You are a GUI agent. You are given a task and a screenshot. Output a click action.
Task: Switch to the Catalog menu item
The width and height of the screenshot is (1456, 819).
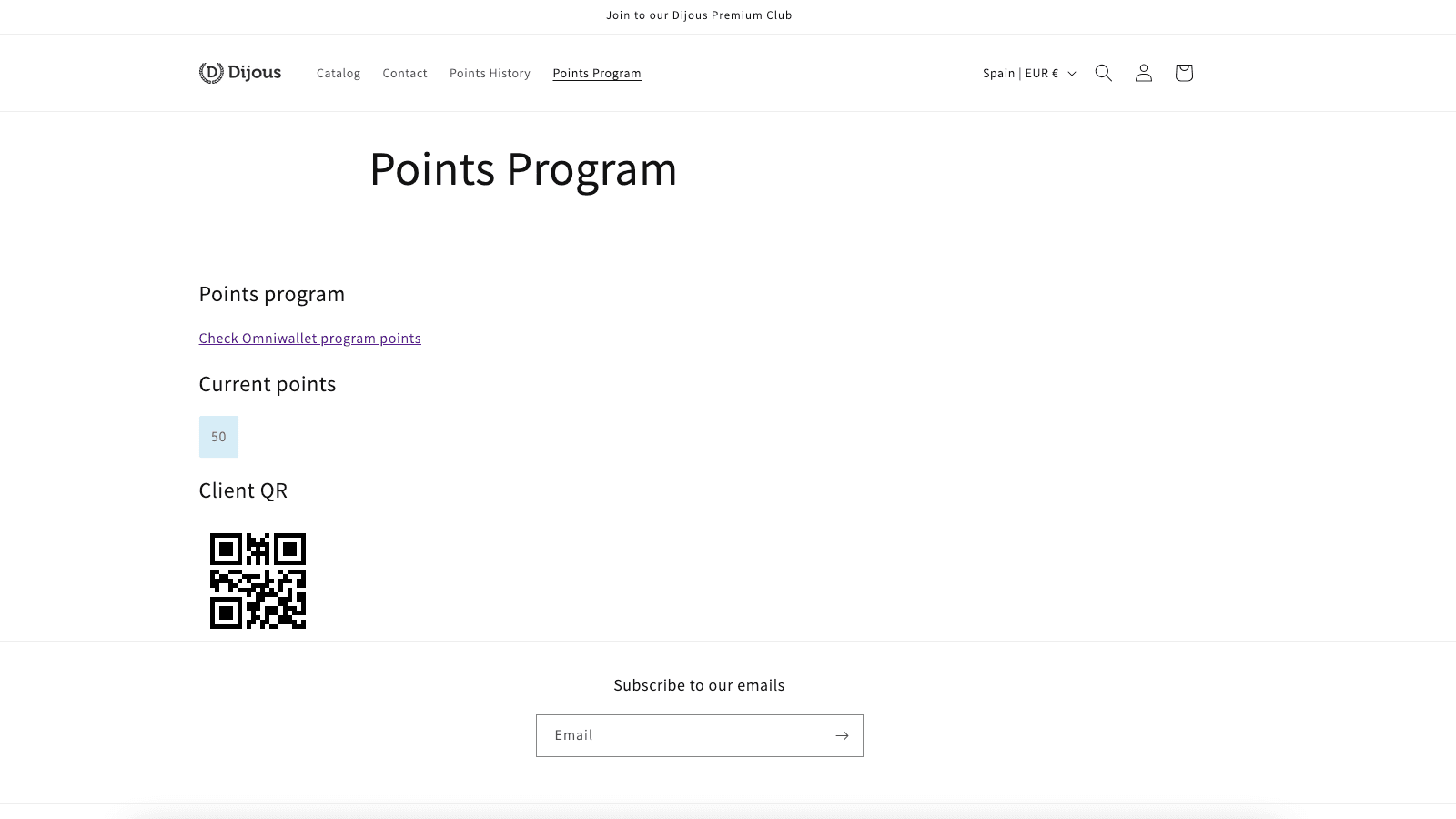coord(338,73)
